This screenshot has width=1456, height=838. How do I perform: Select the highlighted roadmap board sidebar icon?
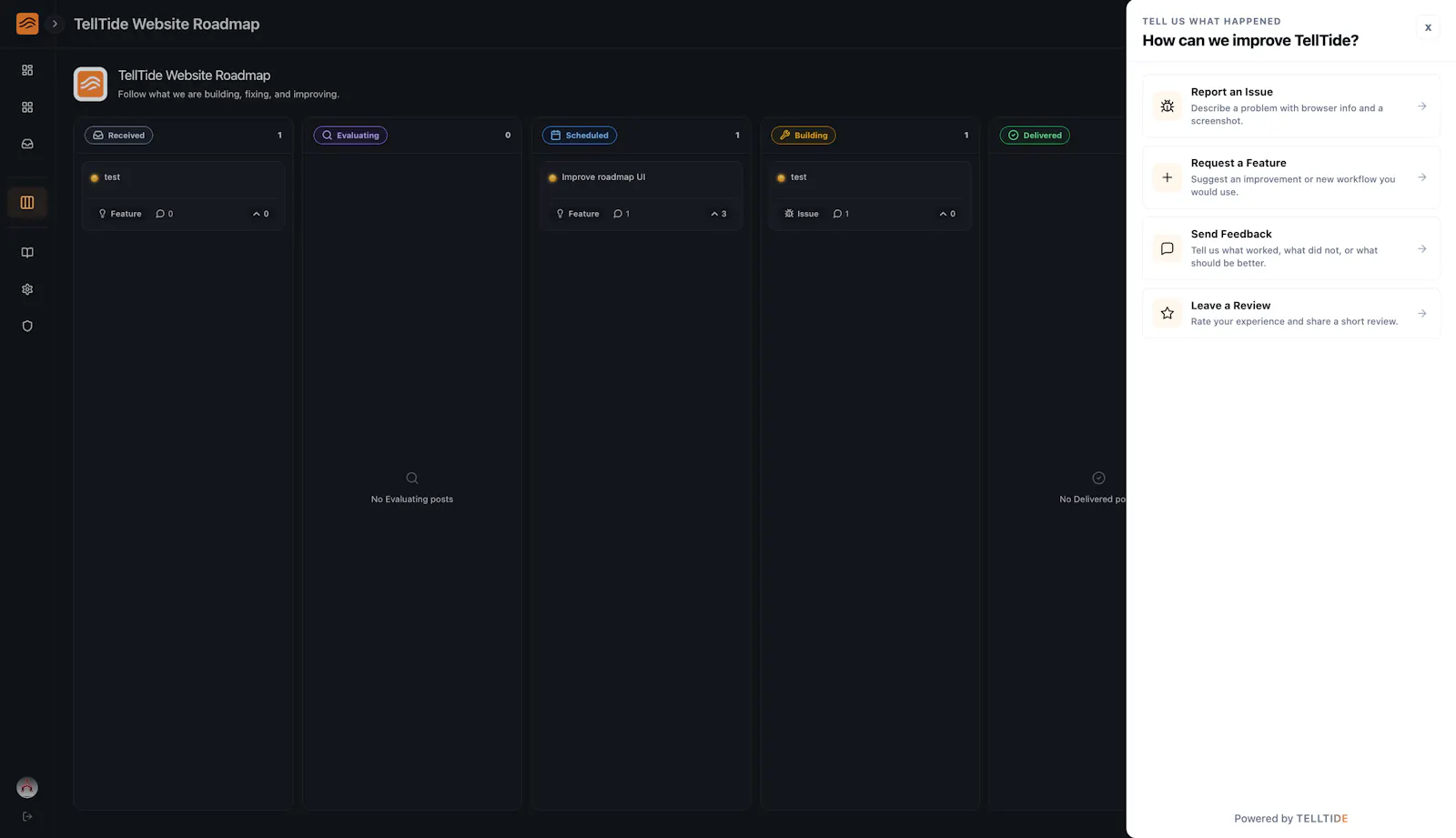pos(27,202)
